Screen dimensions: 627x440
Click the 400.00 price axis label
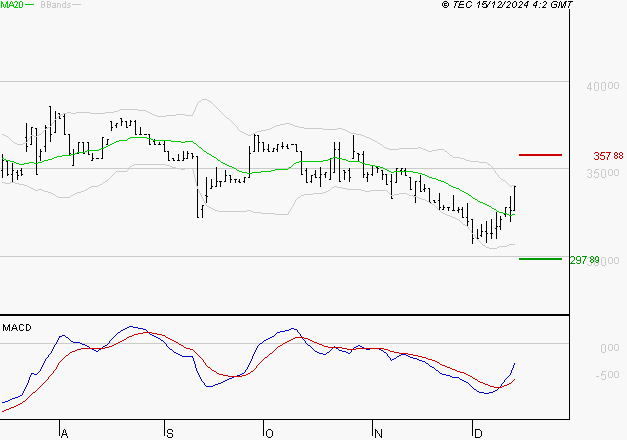603,86
